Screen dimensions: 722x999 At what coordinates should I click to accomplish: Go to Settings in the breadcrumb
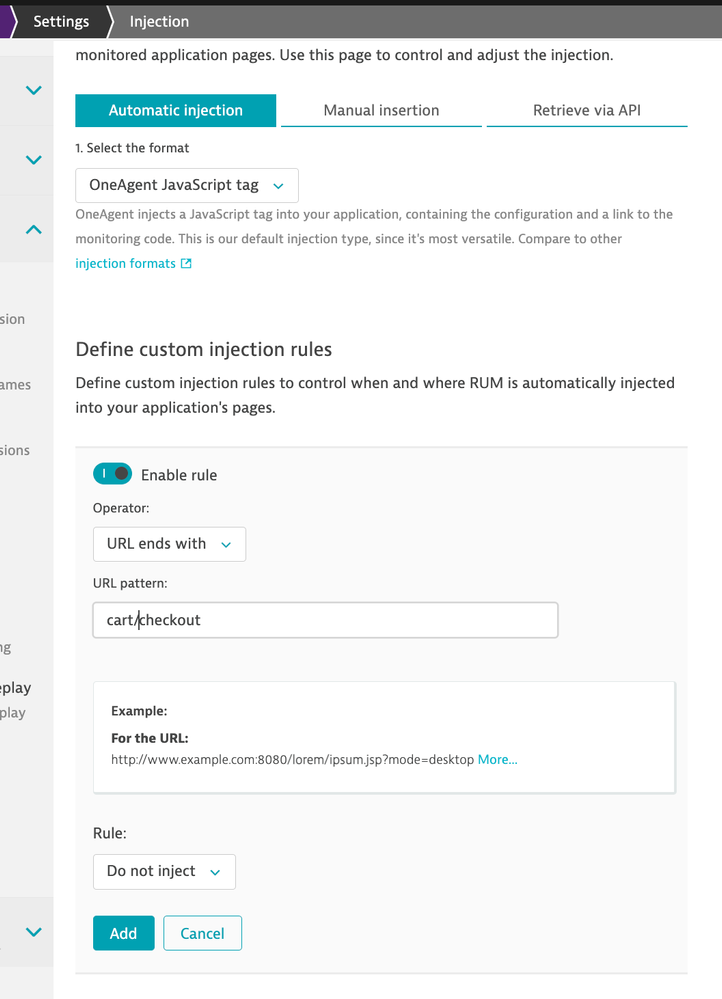(61, 21)
